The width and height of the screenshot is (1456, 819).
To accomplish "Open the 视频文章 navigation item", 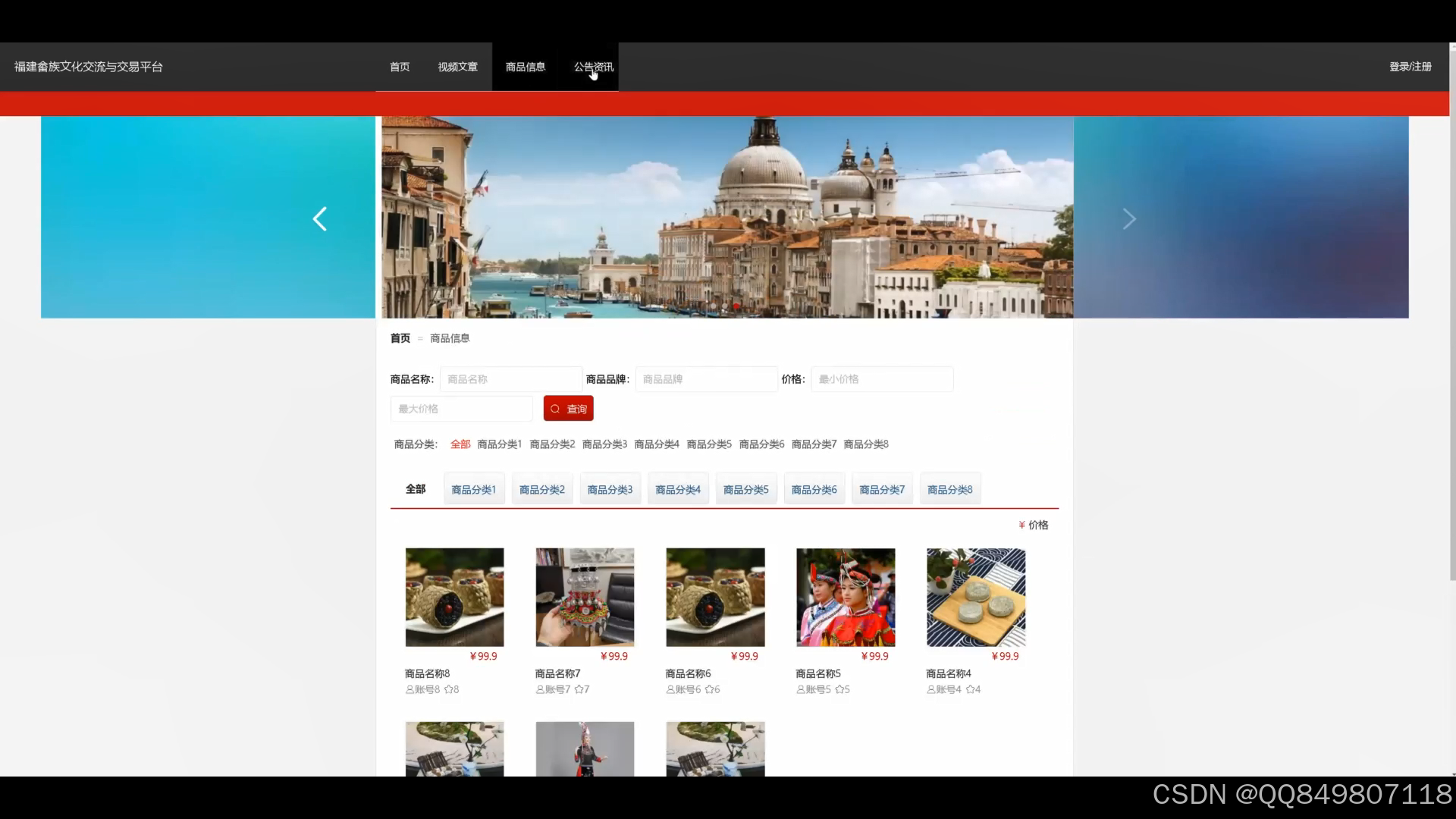I will click(457, 67).
